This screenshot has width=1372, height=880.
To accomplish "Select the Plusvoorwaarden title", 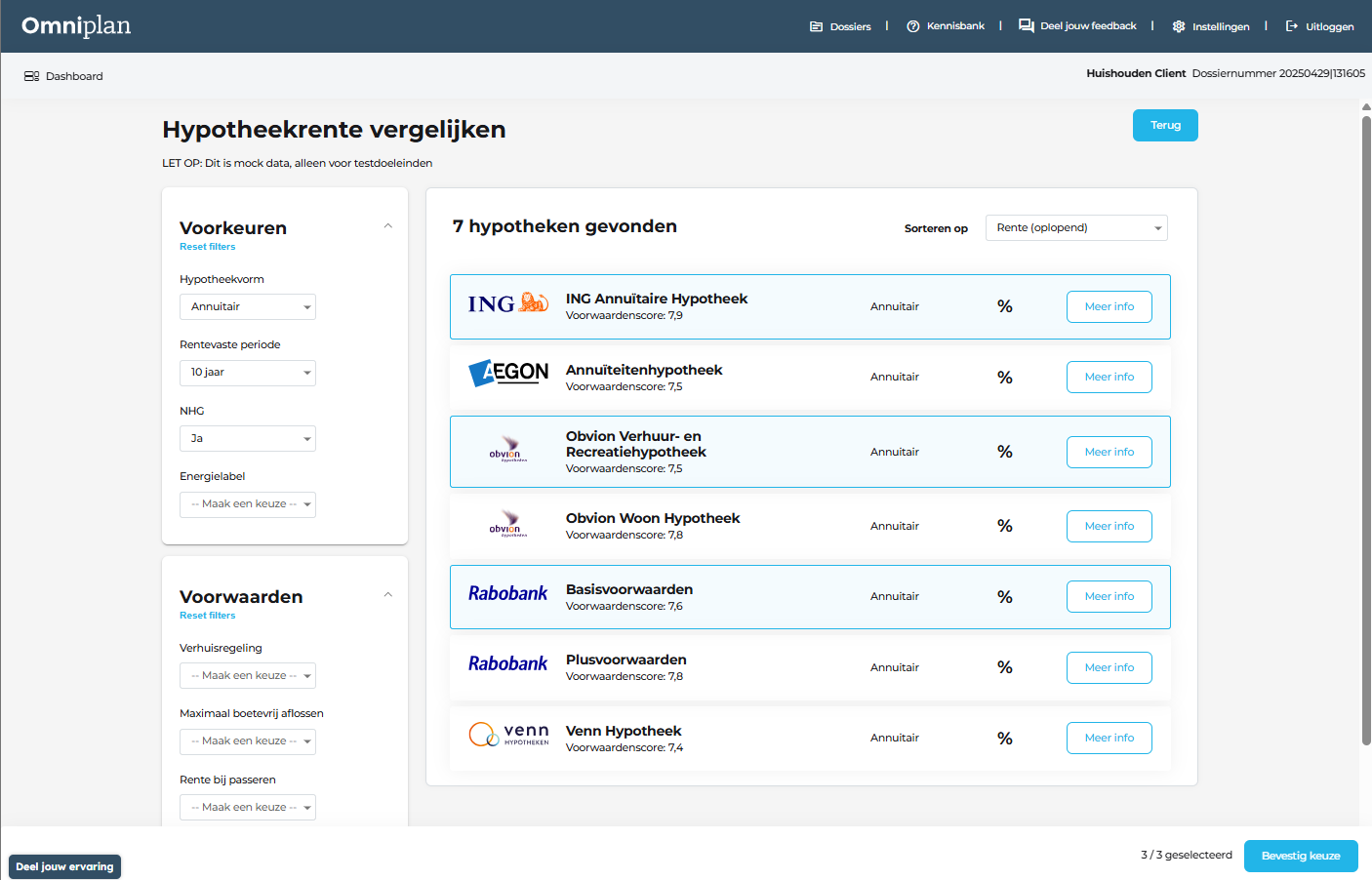I will coord(626,660).
